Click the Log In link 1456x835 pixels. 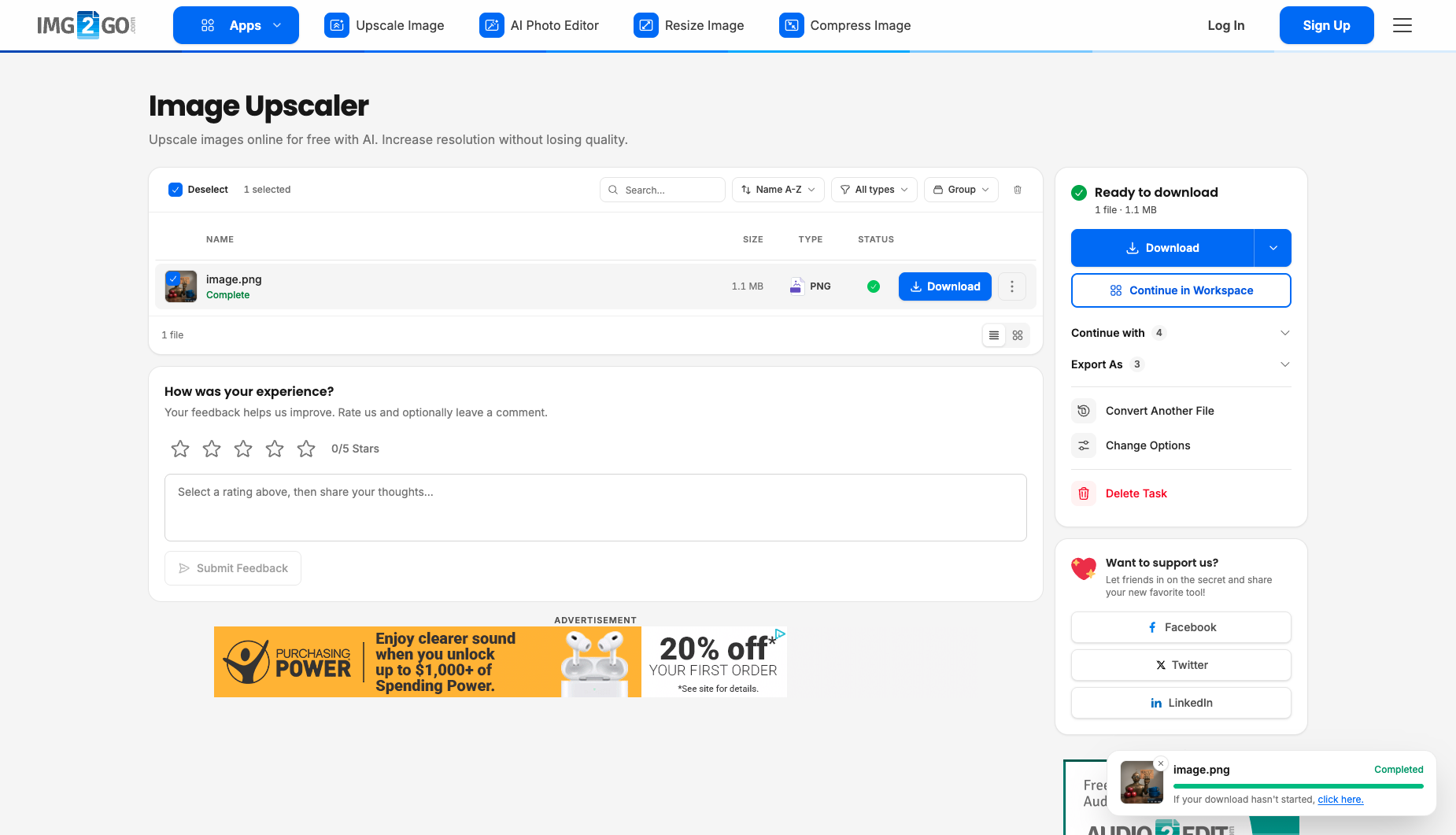[1226, 25]
